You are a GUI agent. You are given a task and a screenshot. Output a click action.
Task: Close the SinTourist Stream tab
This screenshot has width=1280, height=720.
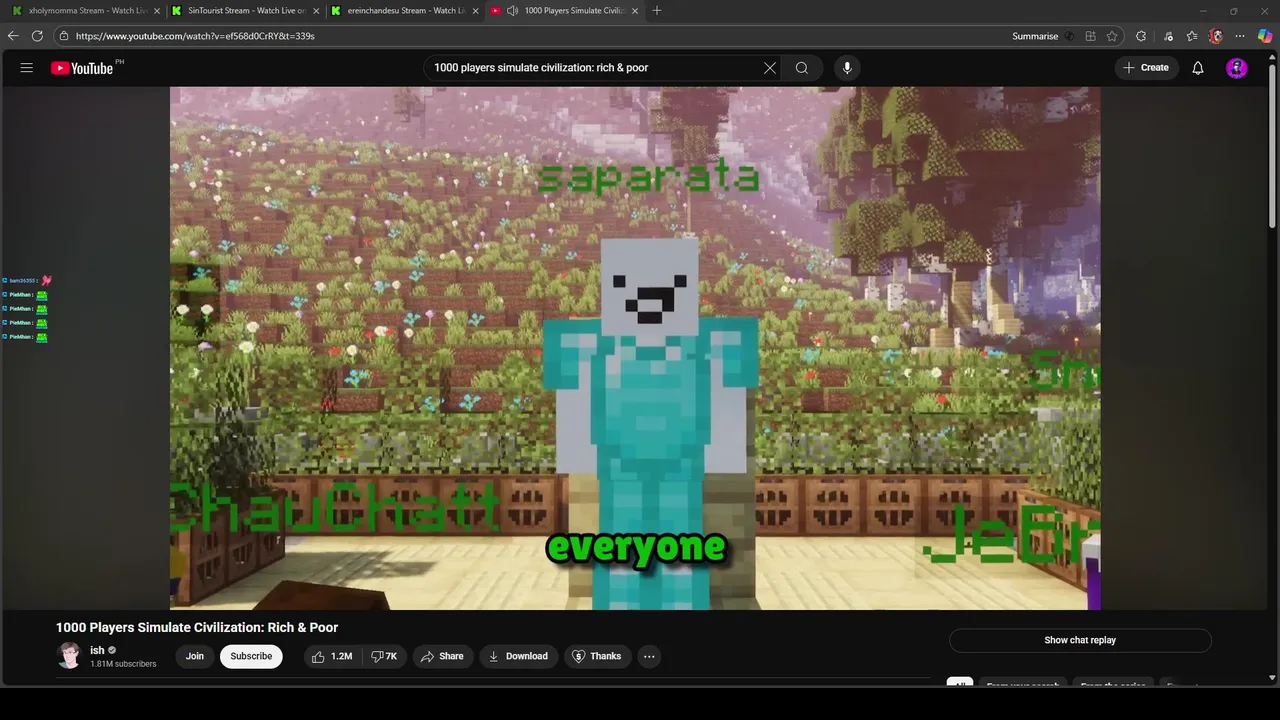[316, 11]
